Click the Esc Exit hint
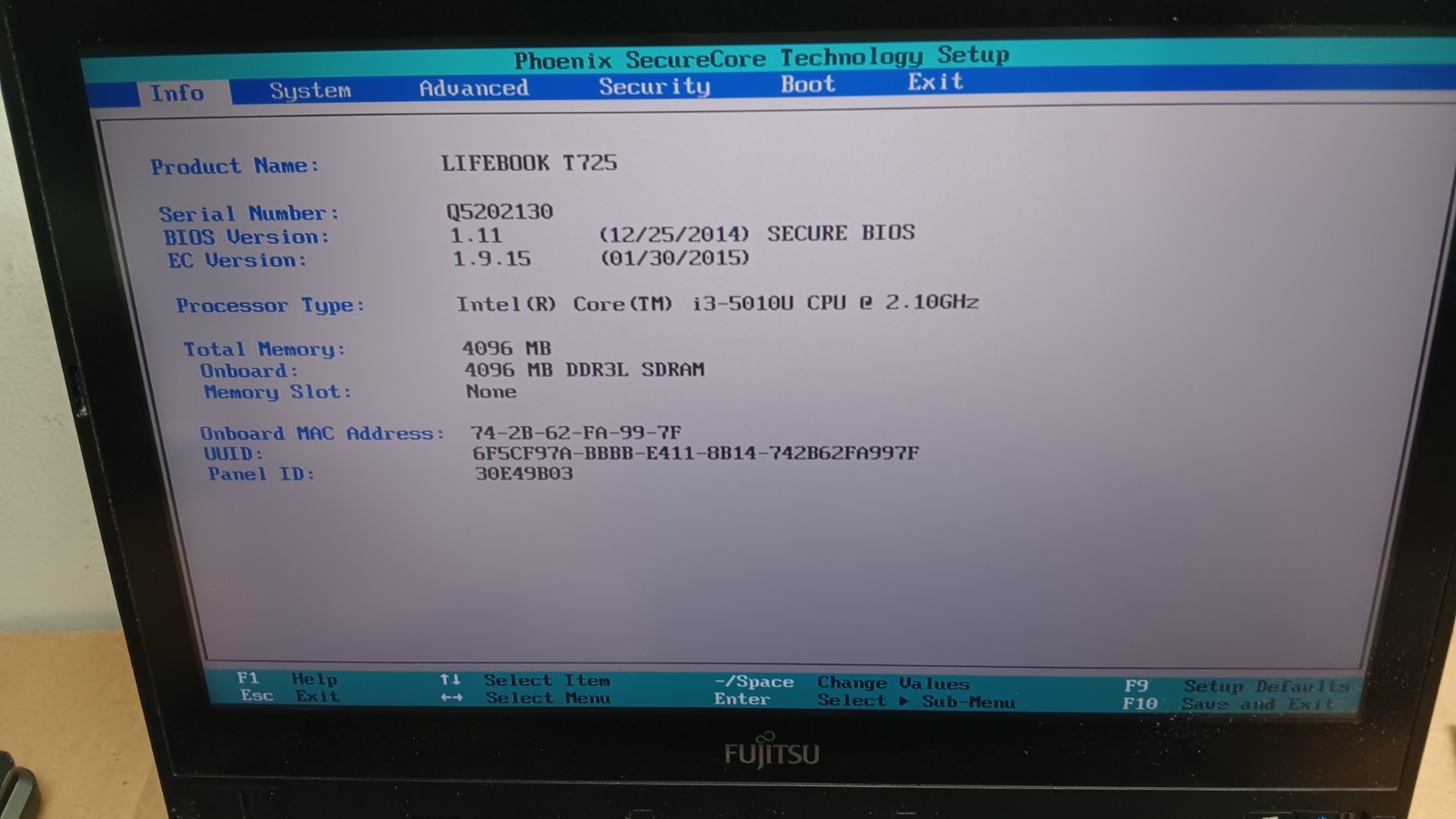This screenshot has width=1456, height=819. pyautogui.click(x=290, y=696)
